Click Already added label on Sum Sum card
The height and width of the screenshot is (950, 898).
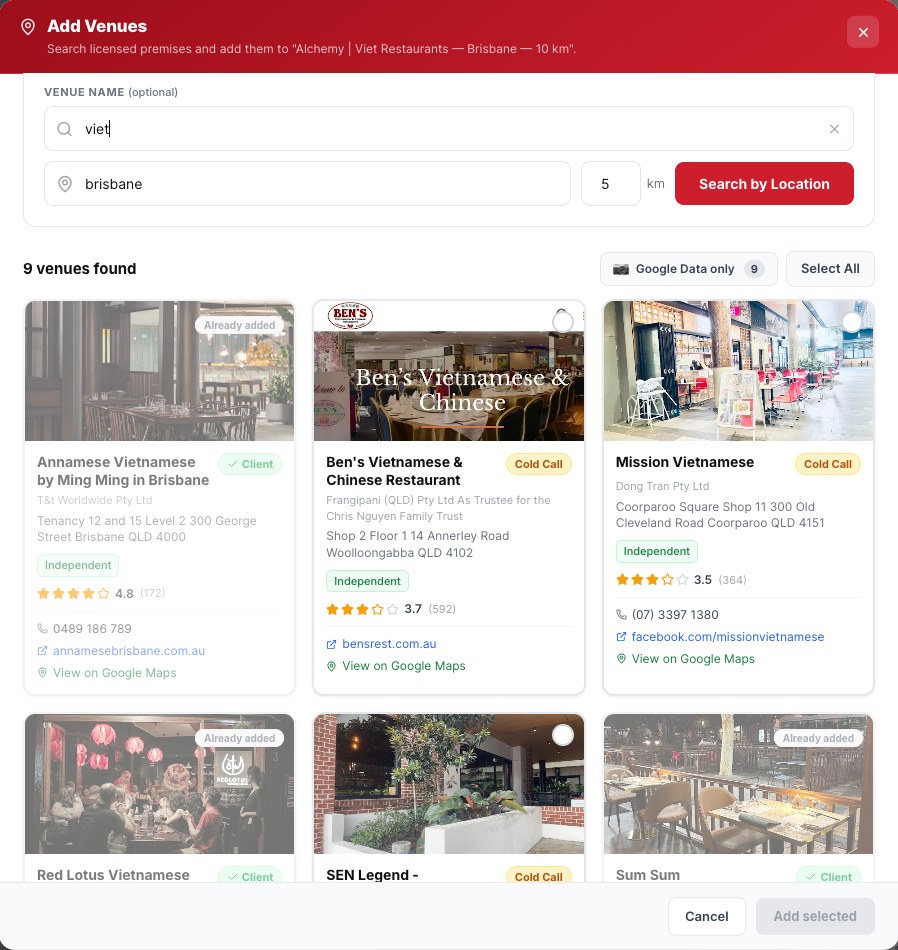pyautogui.click(x=818, y=738)
